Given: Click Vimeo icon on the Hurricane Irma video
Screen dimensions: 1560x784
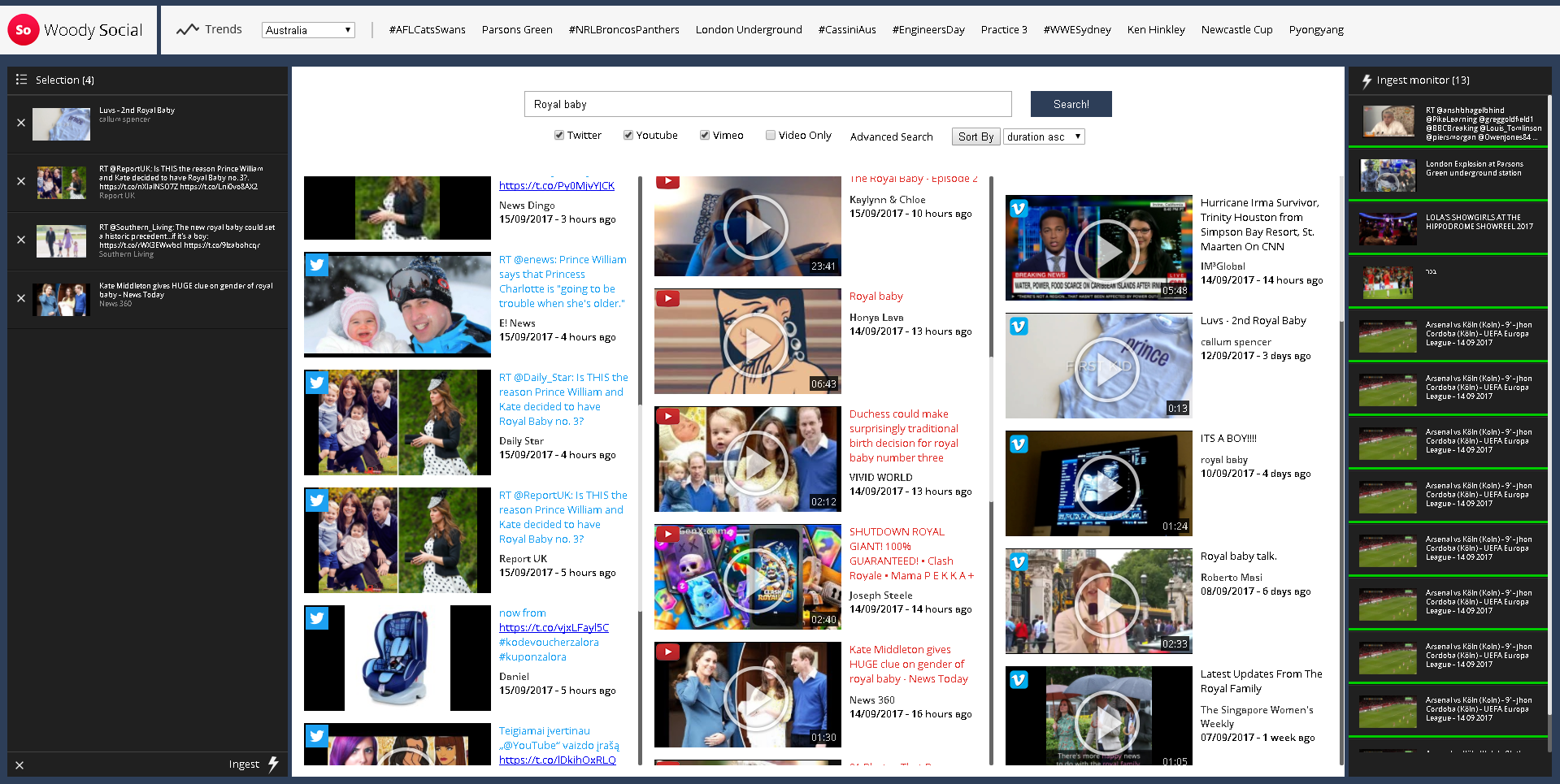Looking at the screenshot, I should click(1019, 208).
